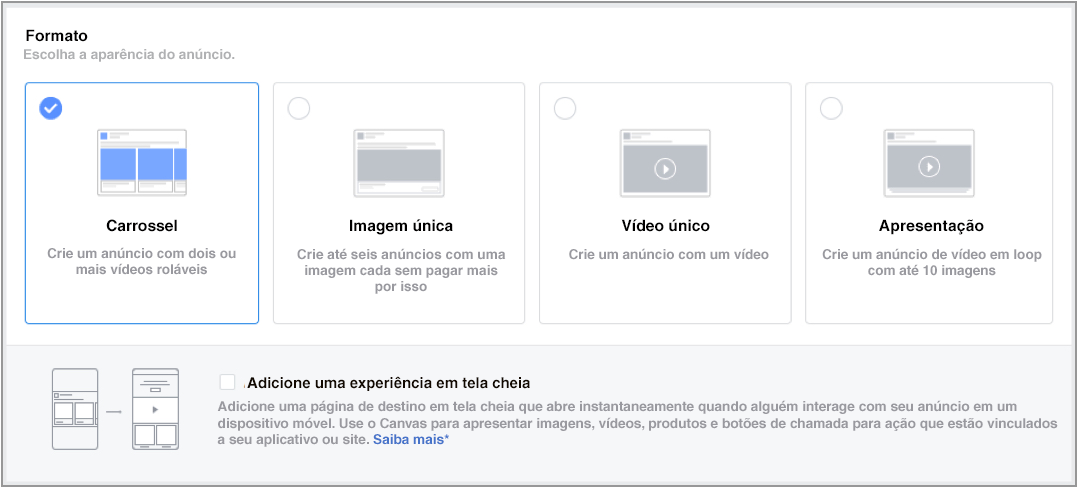Open the Saiba mais link
This screenshot has width=1078, height=488.
(x=411, y=439)
